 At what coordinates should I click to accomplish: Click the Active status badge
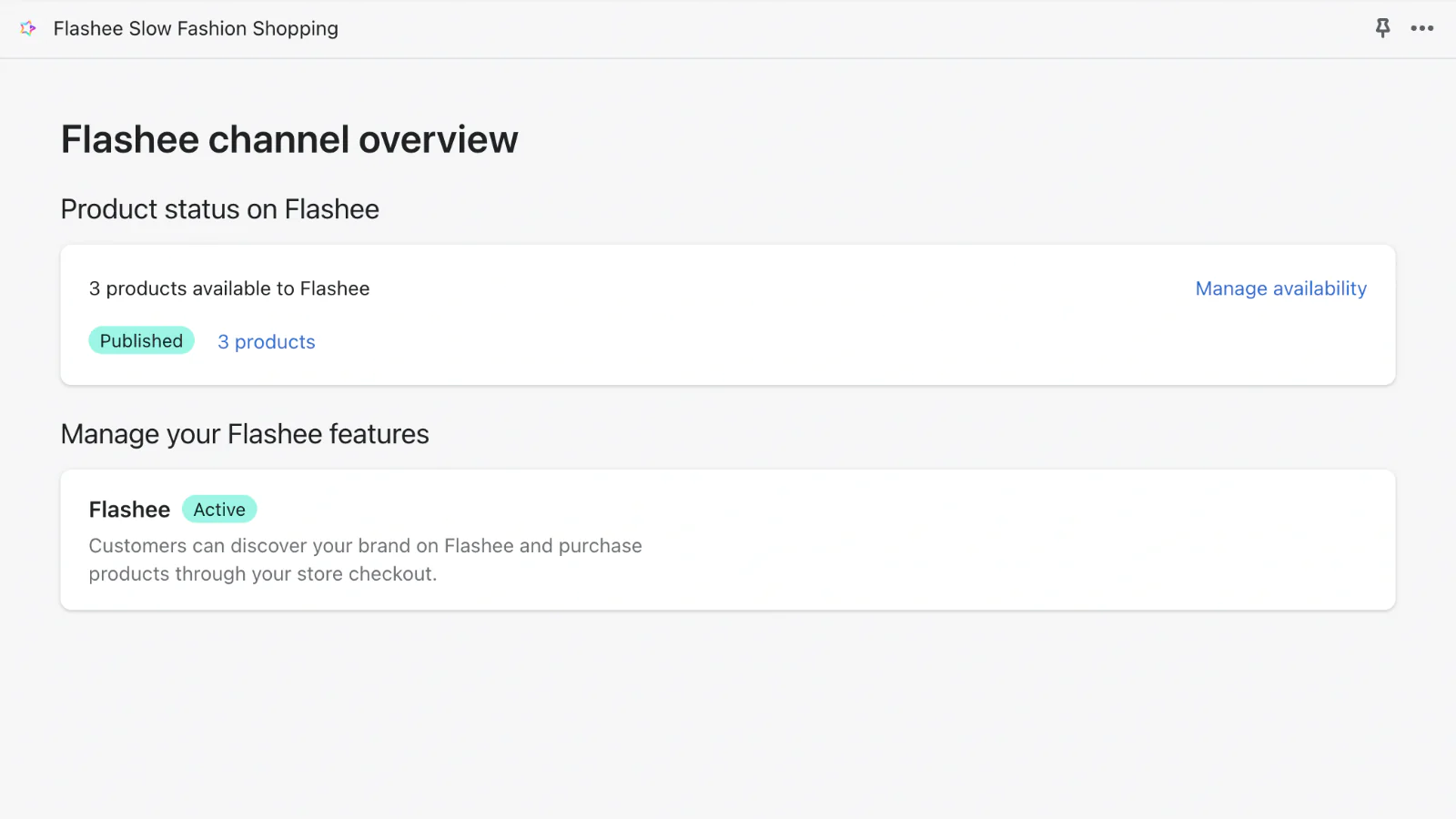pos(219,510)
